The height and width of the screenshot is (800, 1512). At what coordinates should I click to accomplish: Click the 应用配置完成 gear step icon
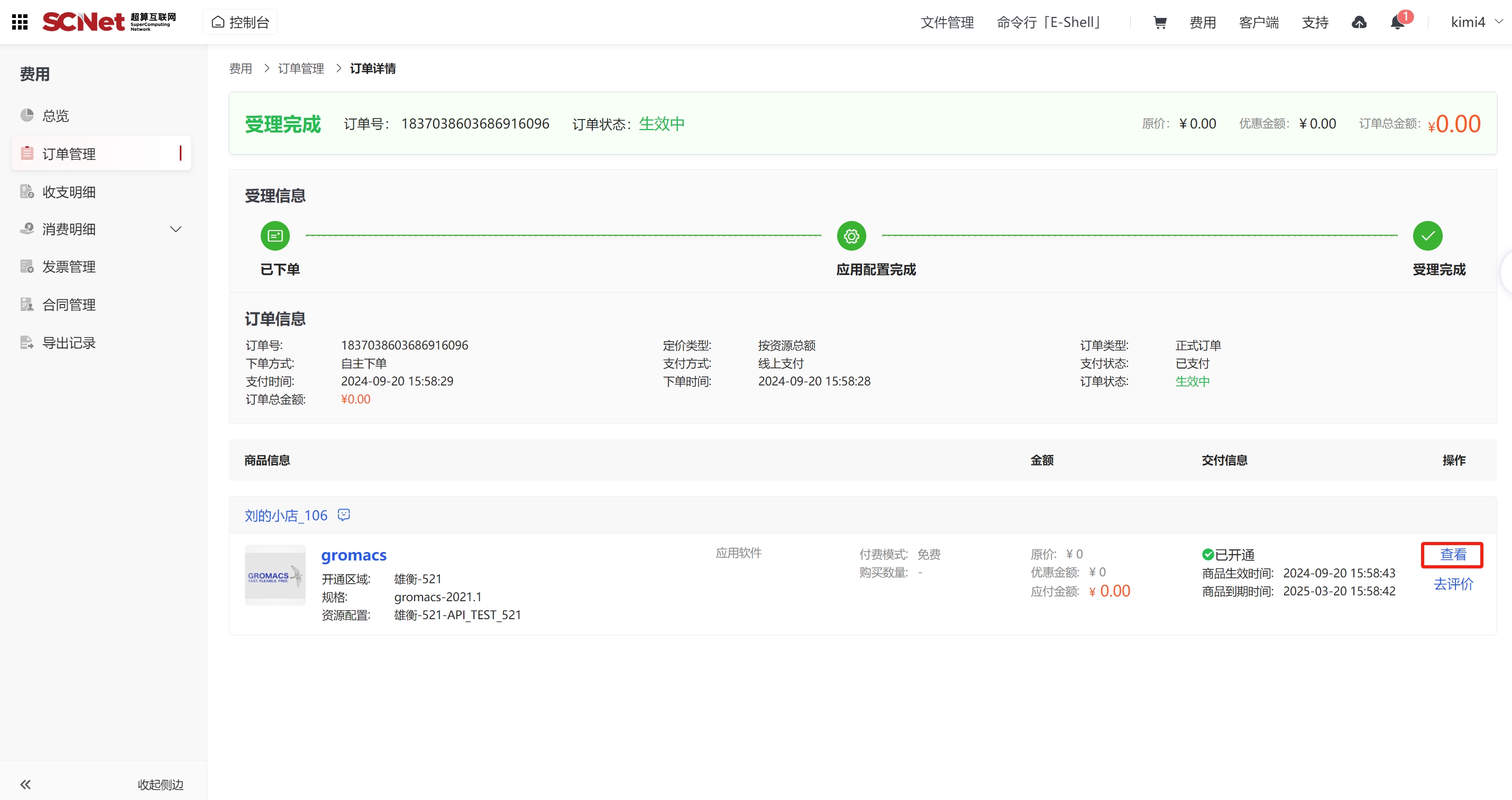coord(851,236)
